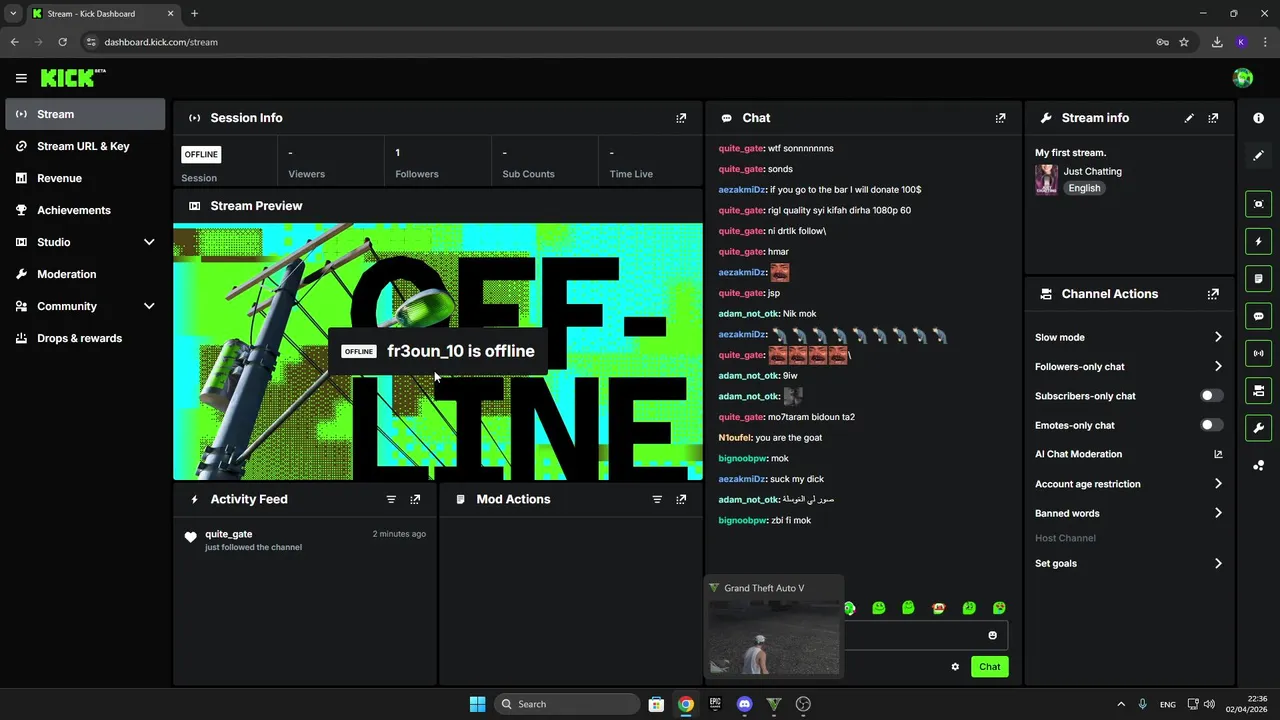Screen dimensions: 1280x720
Task: Click the taskbar Search box
Action: click(x=567, y=704)
